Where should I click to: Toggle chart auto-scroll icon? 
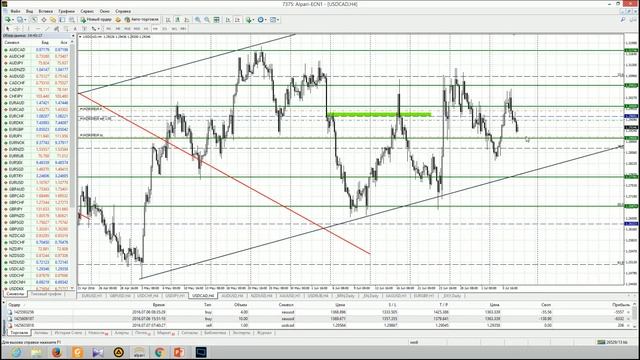(227, 20)
